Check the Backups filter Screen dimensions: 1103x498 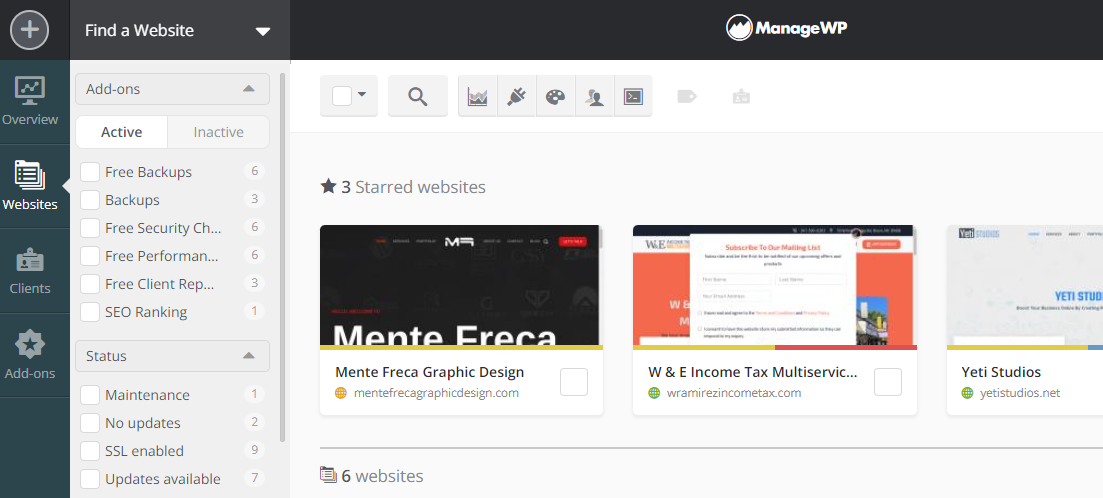(x=89, y=200)
